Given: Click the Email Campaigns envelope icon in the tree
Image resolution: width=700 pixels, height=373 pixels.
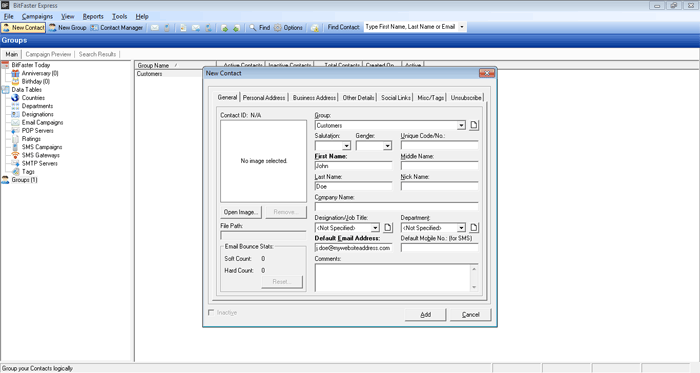Looking at the screenshot, I should point(15,122).
